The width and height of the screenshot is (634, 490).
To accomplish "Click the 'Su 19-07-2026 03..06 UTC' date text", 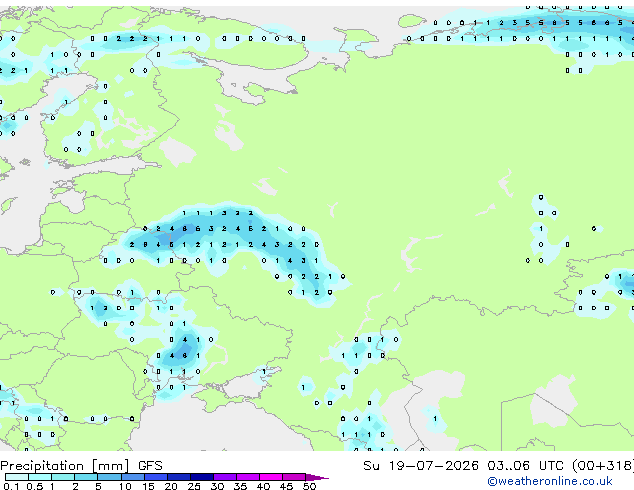I will tap(463, 466).
